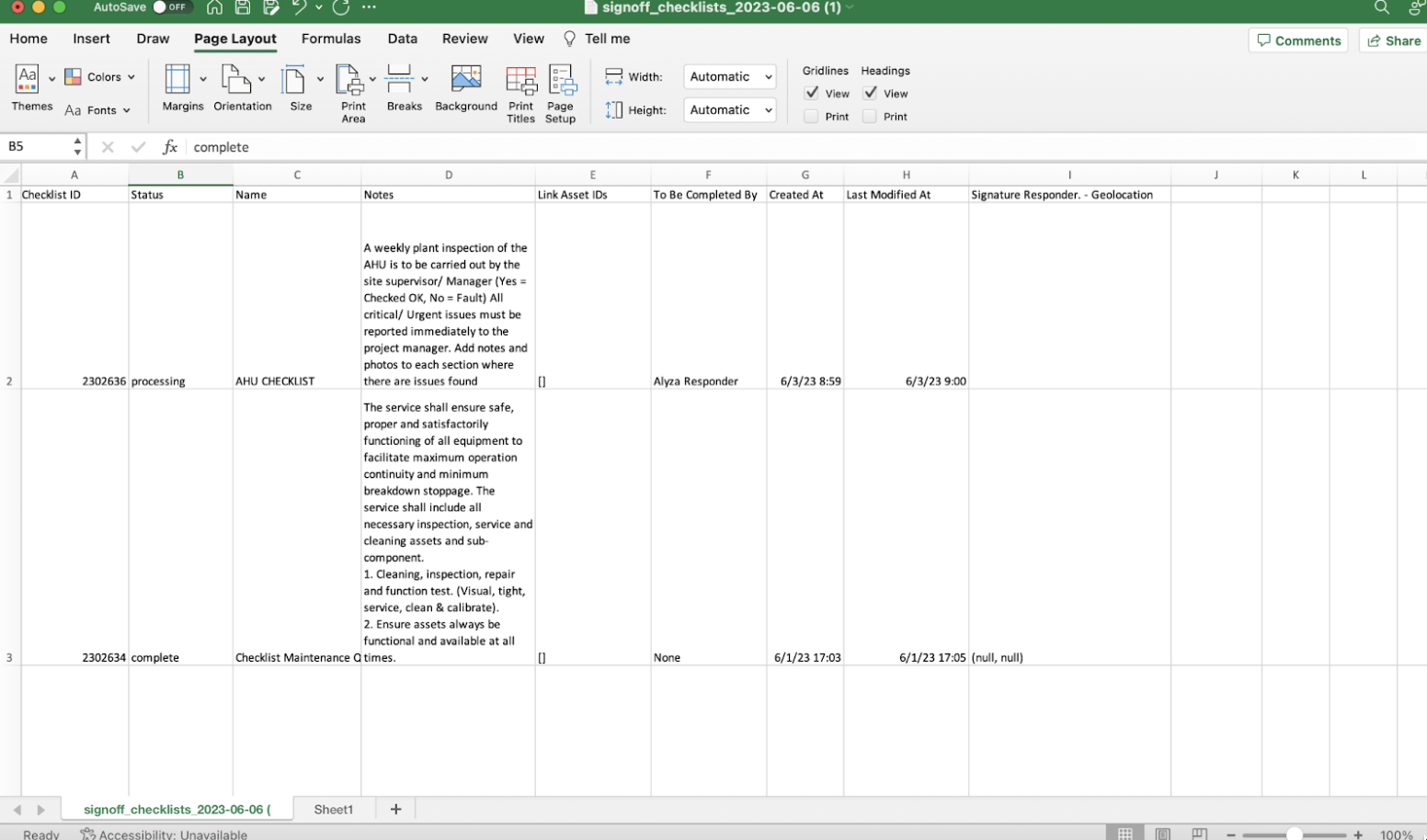Open the Insert ribbon tab

tap(92, 39)
